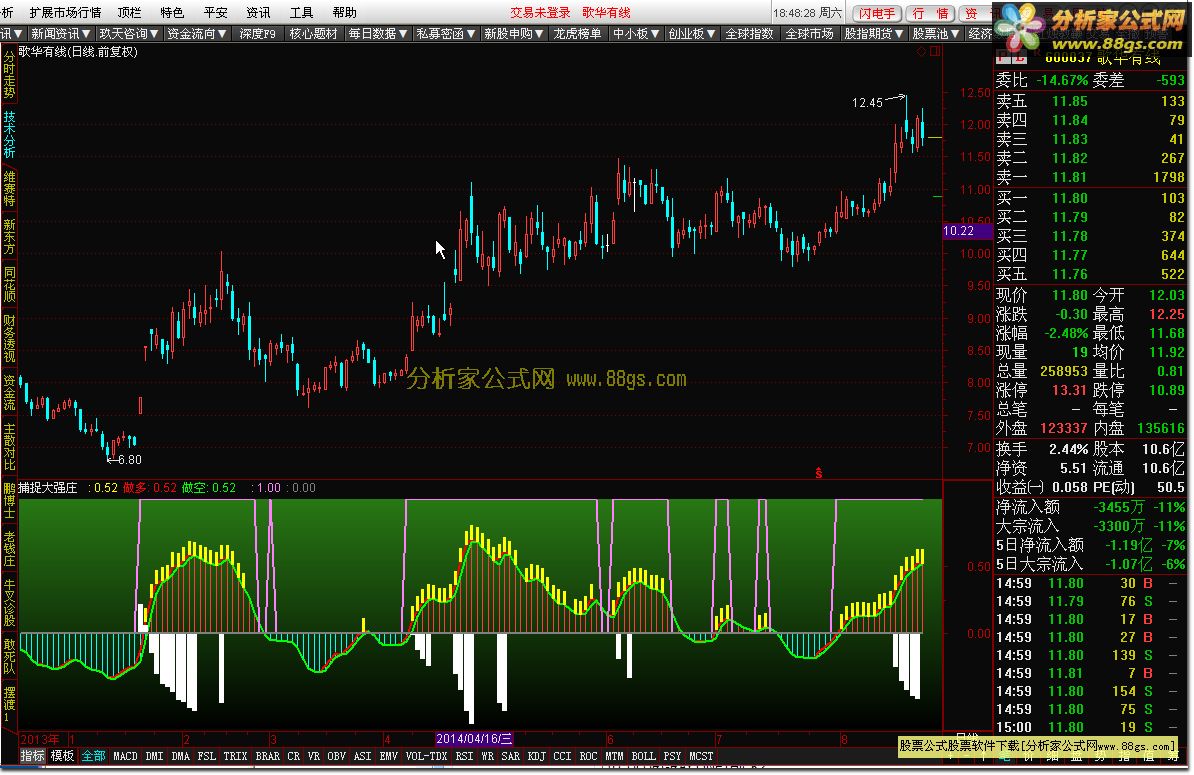1194x775 pixels.
Task: Select the TRIX indicator tab
Action: point(235,756)
